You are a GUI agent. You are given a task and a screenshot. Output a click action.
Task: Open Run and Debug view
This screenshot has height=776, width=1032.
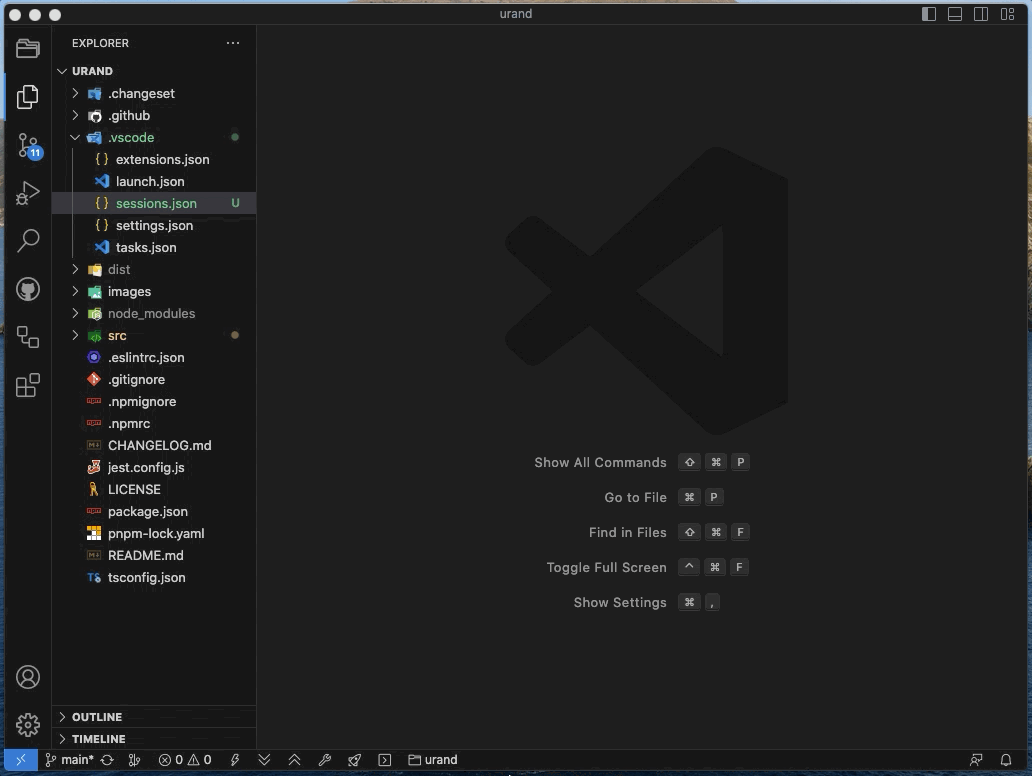tap(28, 194)
